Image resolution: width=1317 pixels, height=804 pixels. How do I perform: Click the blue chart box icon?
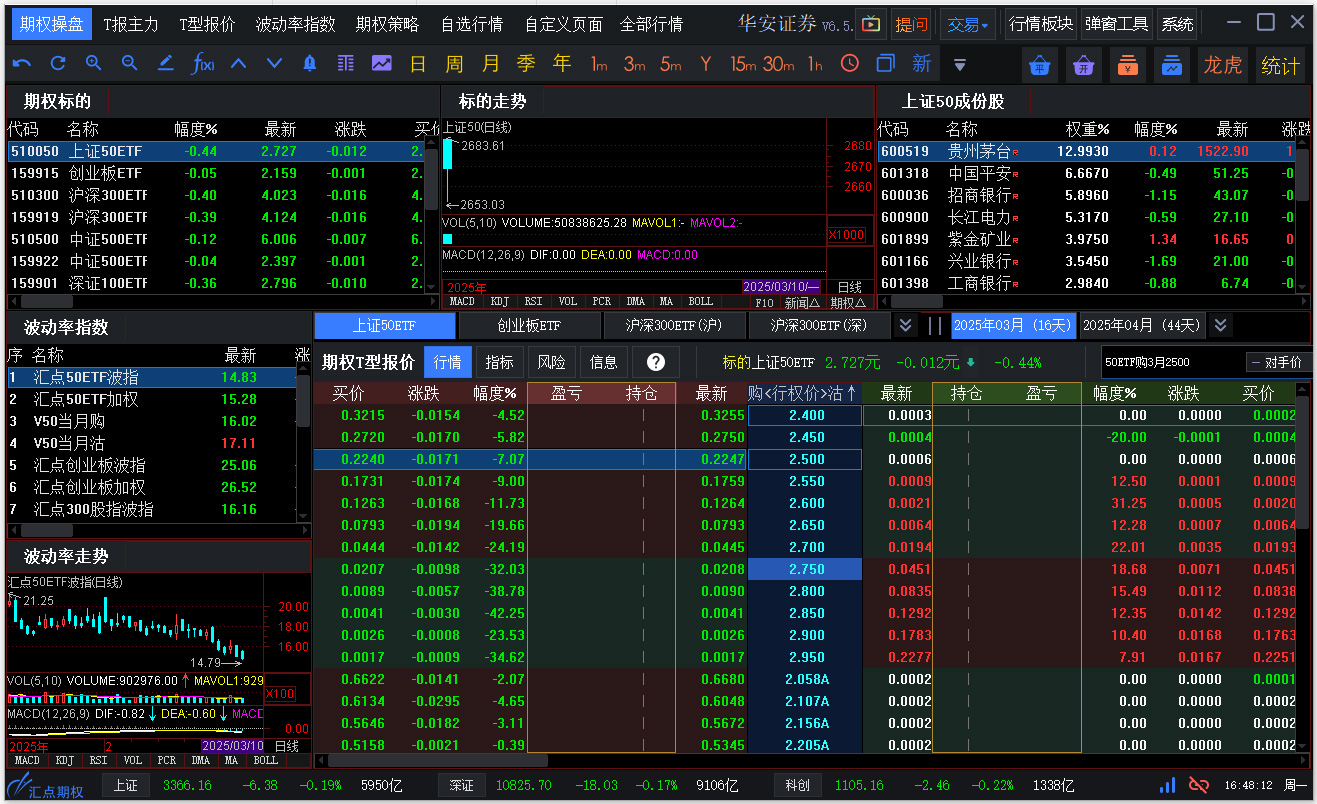1172,66
